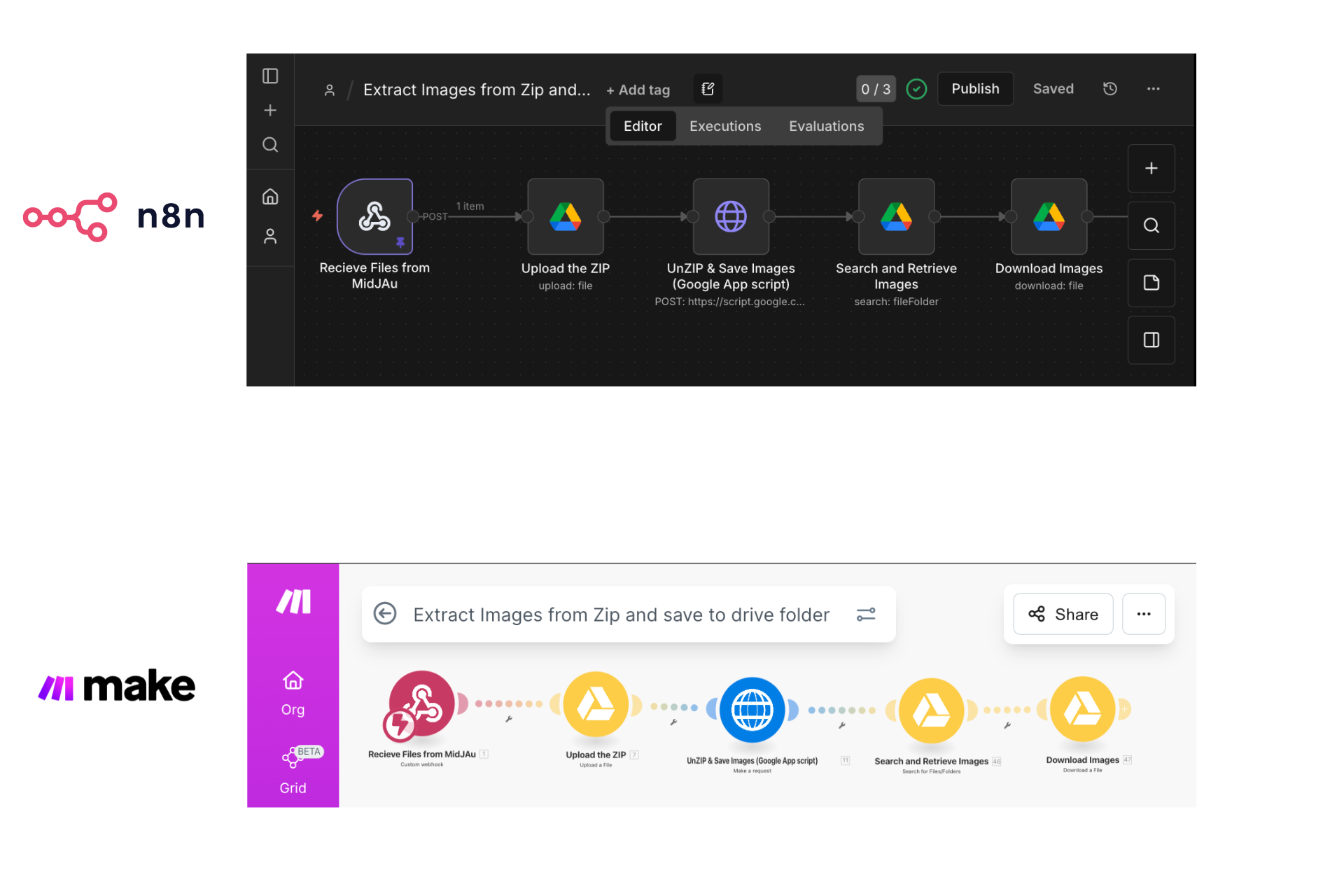
Task: Open n8n home icon in sidebar
Action: 270,197
